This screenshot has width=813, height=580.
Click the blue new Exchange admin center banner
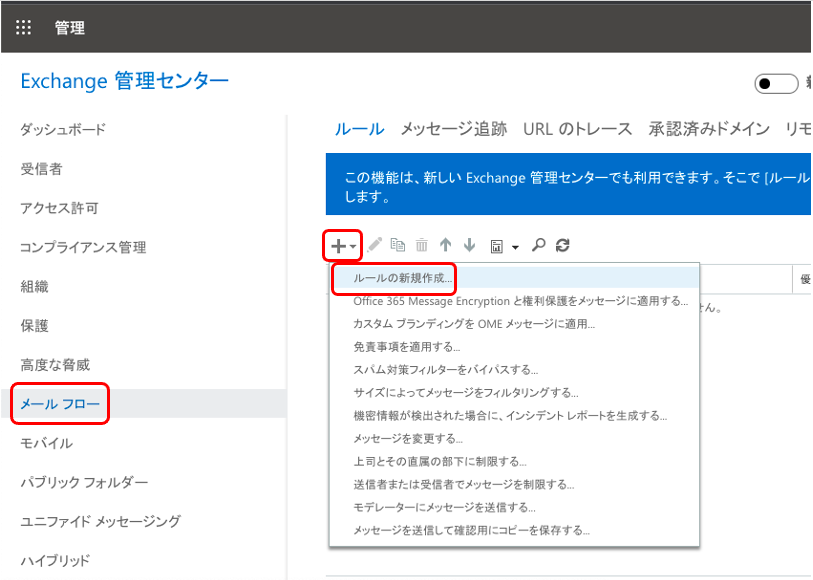(568, 184)
